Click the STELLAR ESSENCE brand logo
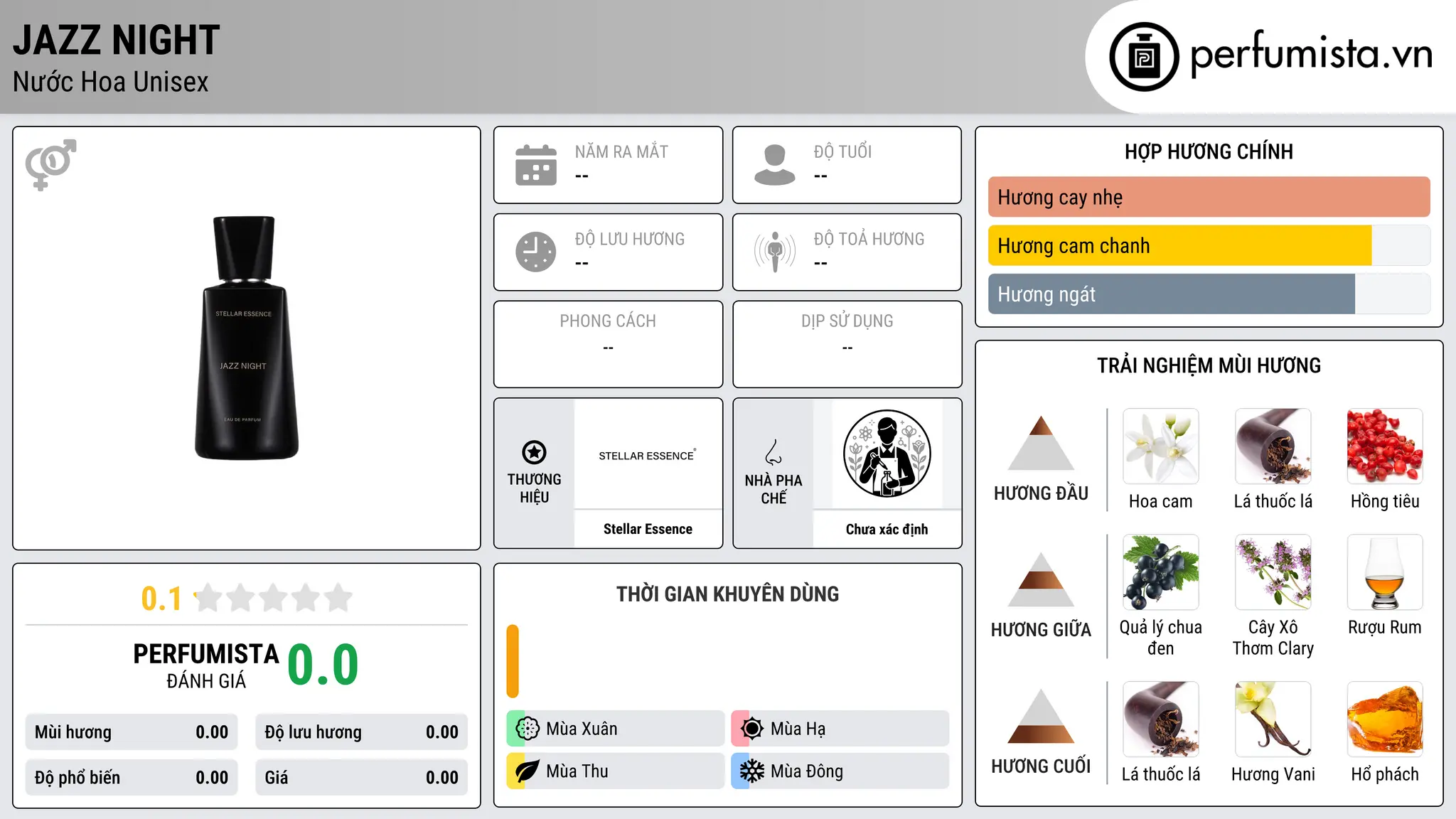The image size is (1456, 819). [x=647, y=455]
